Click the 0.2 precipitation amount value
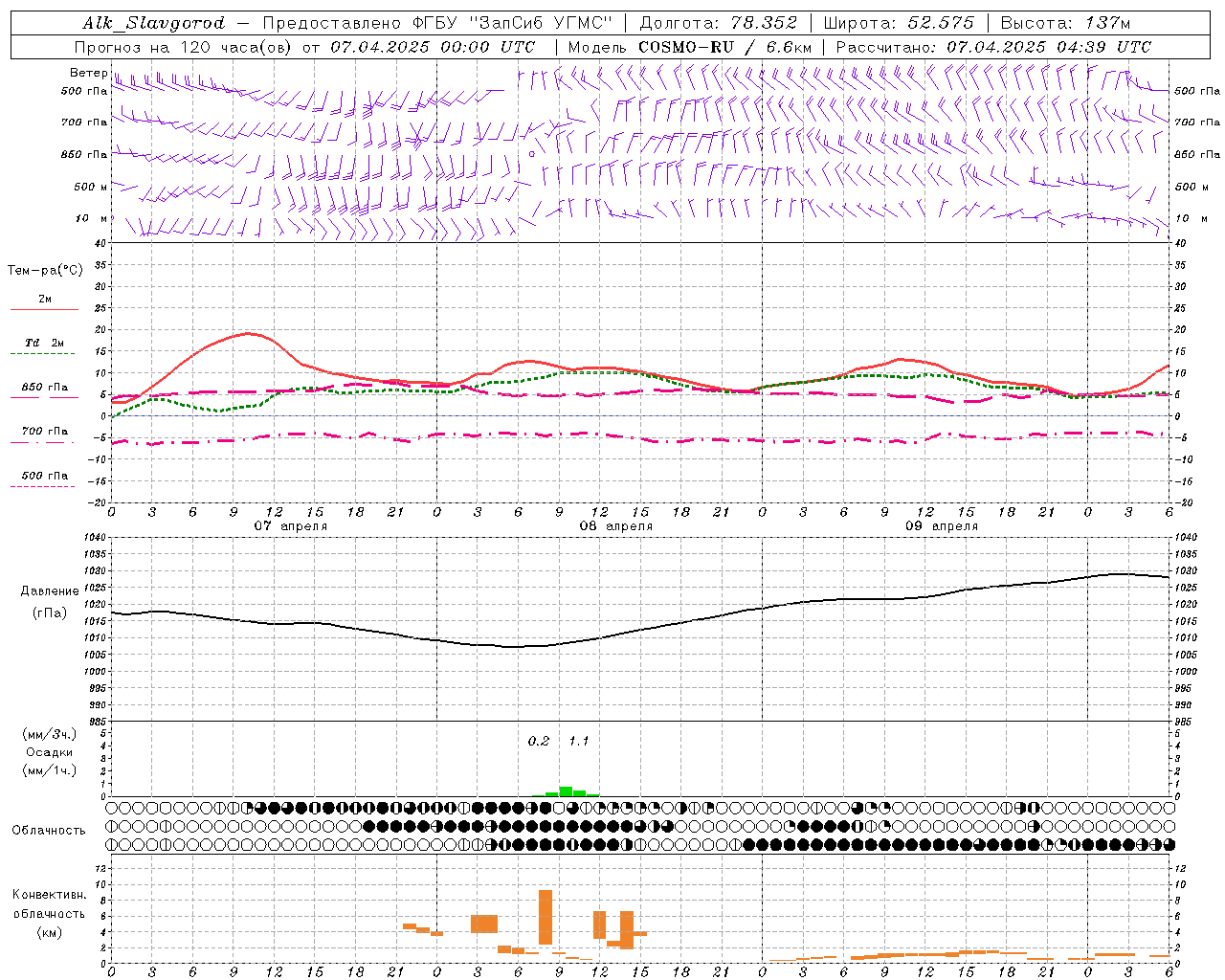 point(539,742)
